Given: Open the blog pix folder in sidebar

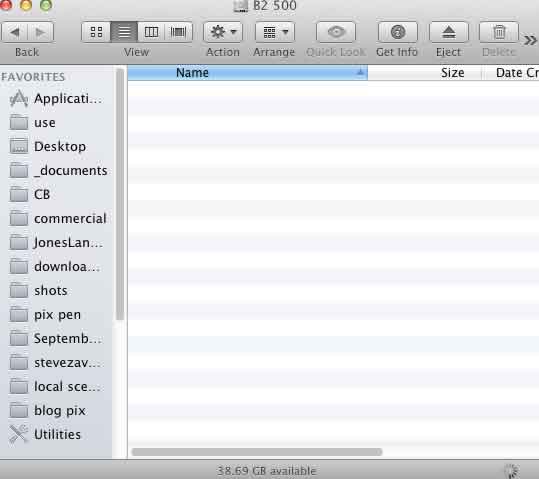Looking at the screenshot, I should [57, 411].
